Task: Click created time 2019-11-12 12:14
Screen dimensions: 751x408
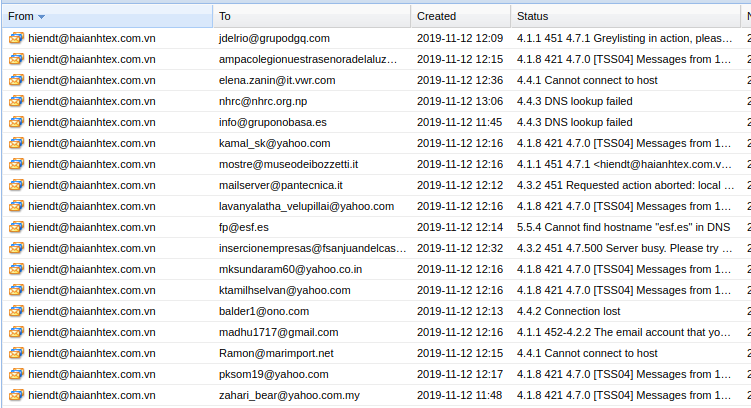Action: (460, 227)
